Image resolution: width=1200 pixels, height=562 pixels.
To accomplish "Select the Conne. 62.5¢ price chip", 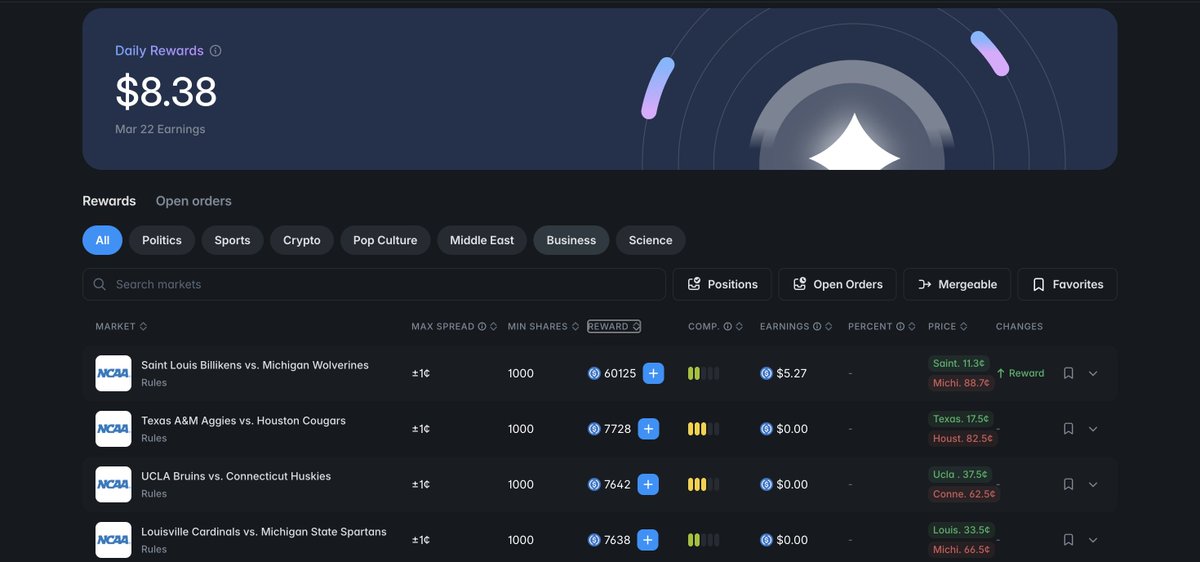I will click(963, 494).
